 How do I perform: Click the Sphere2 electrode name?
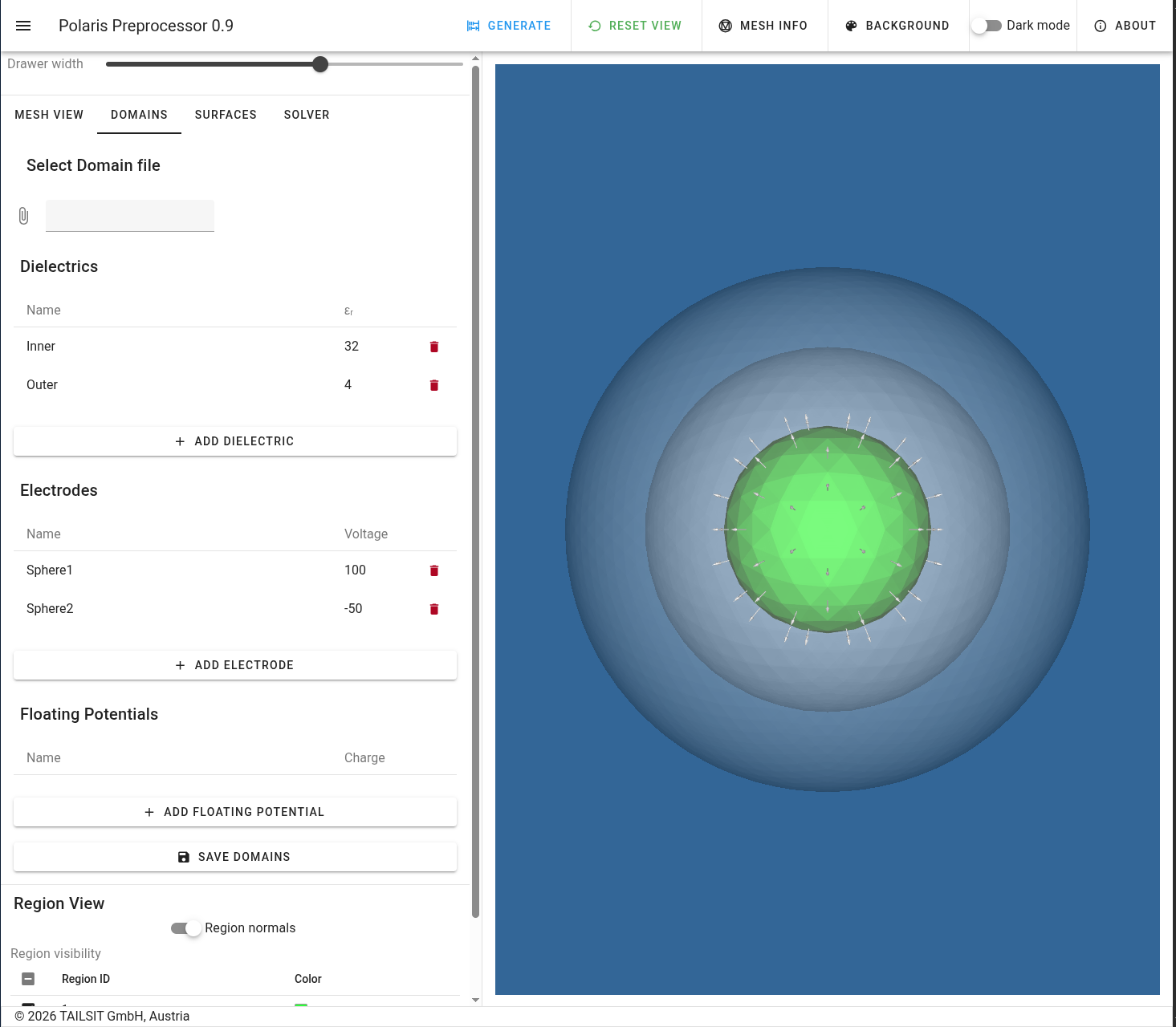[50, 609]
